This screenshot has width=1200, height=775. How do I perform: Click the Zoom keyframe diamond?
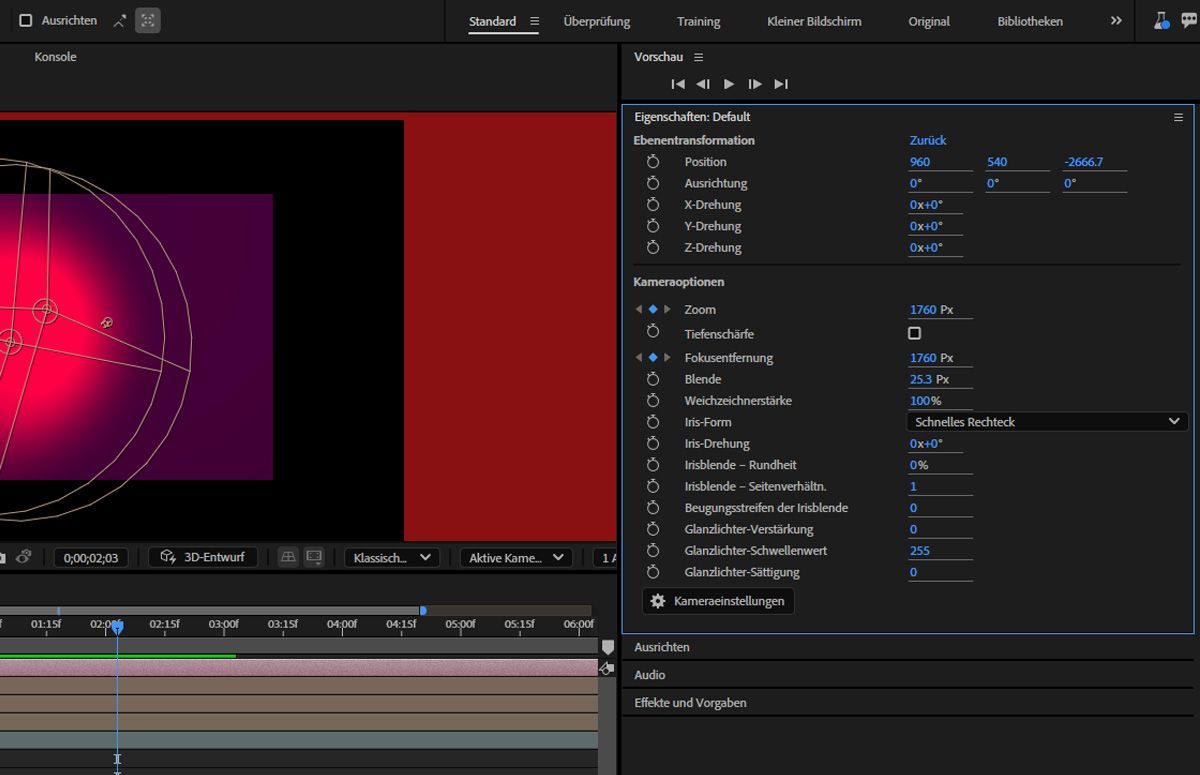[653, 310]
